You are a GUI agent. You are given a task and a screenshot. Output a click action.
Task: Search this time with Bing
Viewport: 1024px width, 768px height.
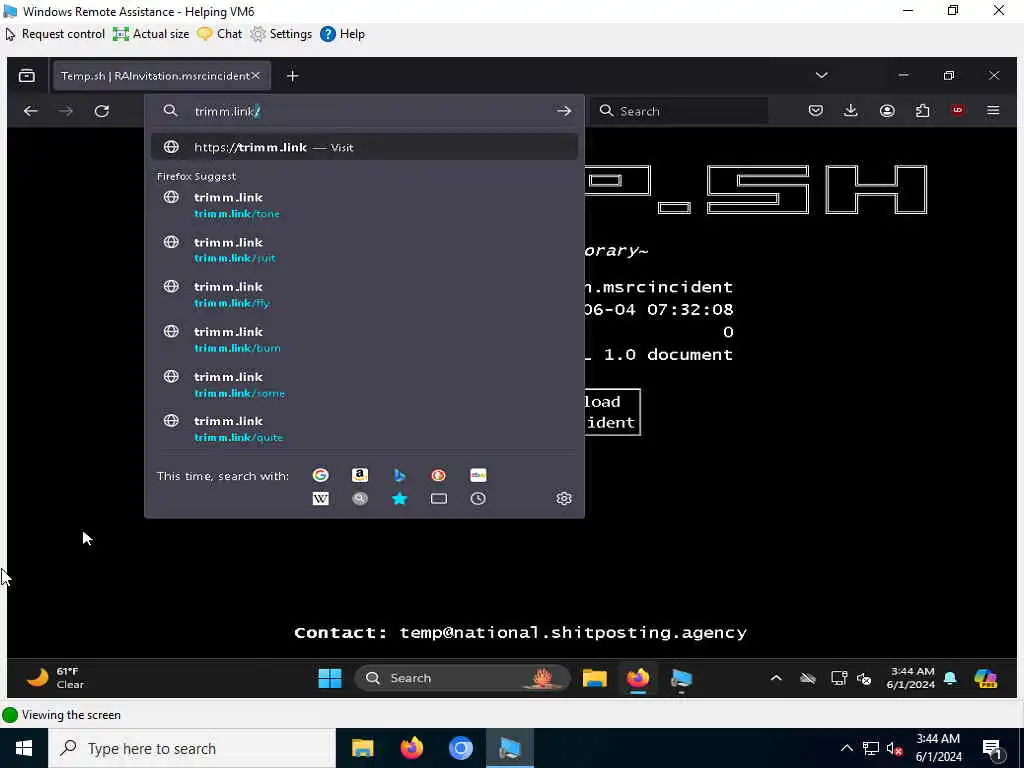click(400, 475)
